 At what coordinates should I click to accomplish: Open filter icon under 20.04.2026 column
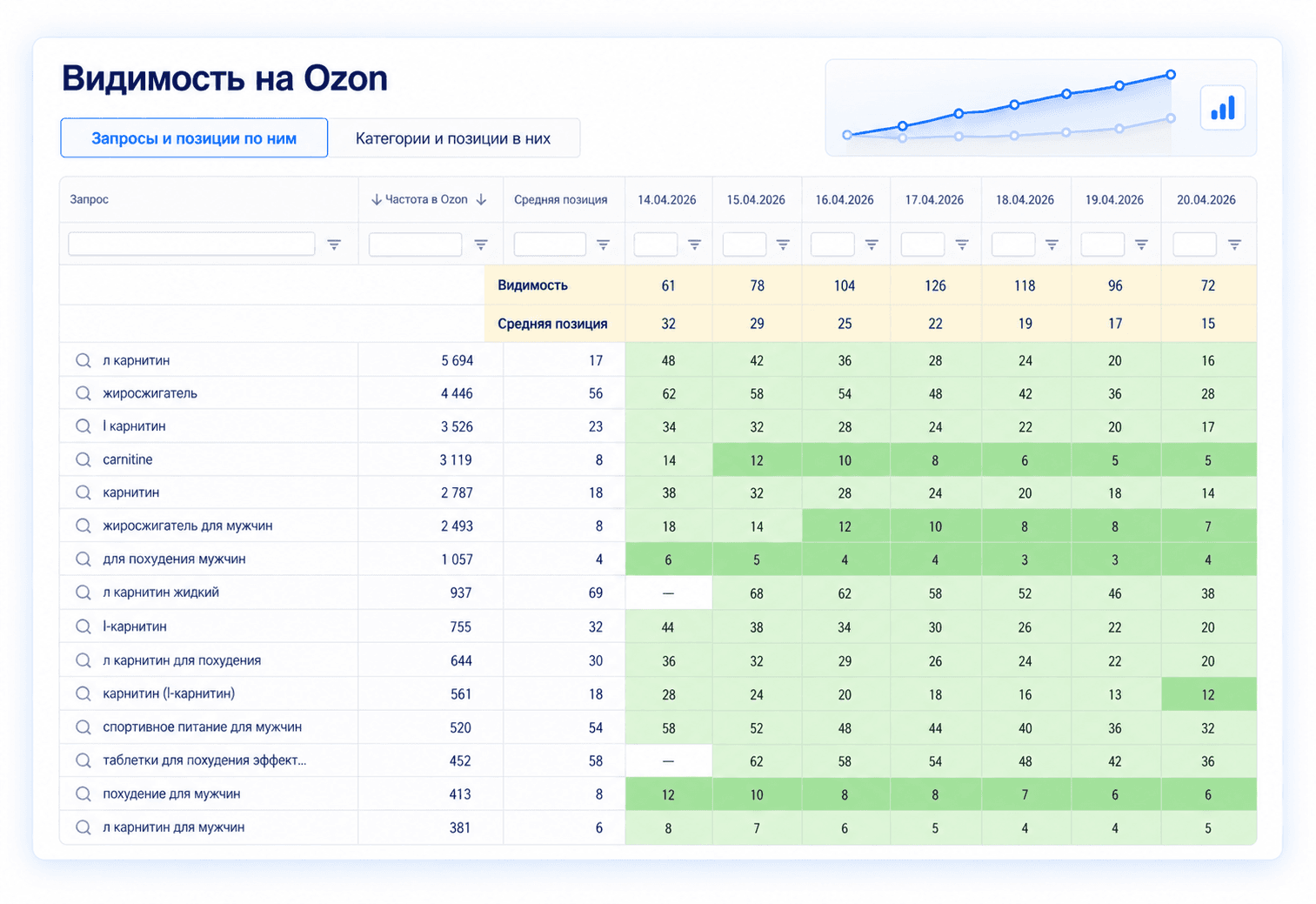(x=1234, y=244)
